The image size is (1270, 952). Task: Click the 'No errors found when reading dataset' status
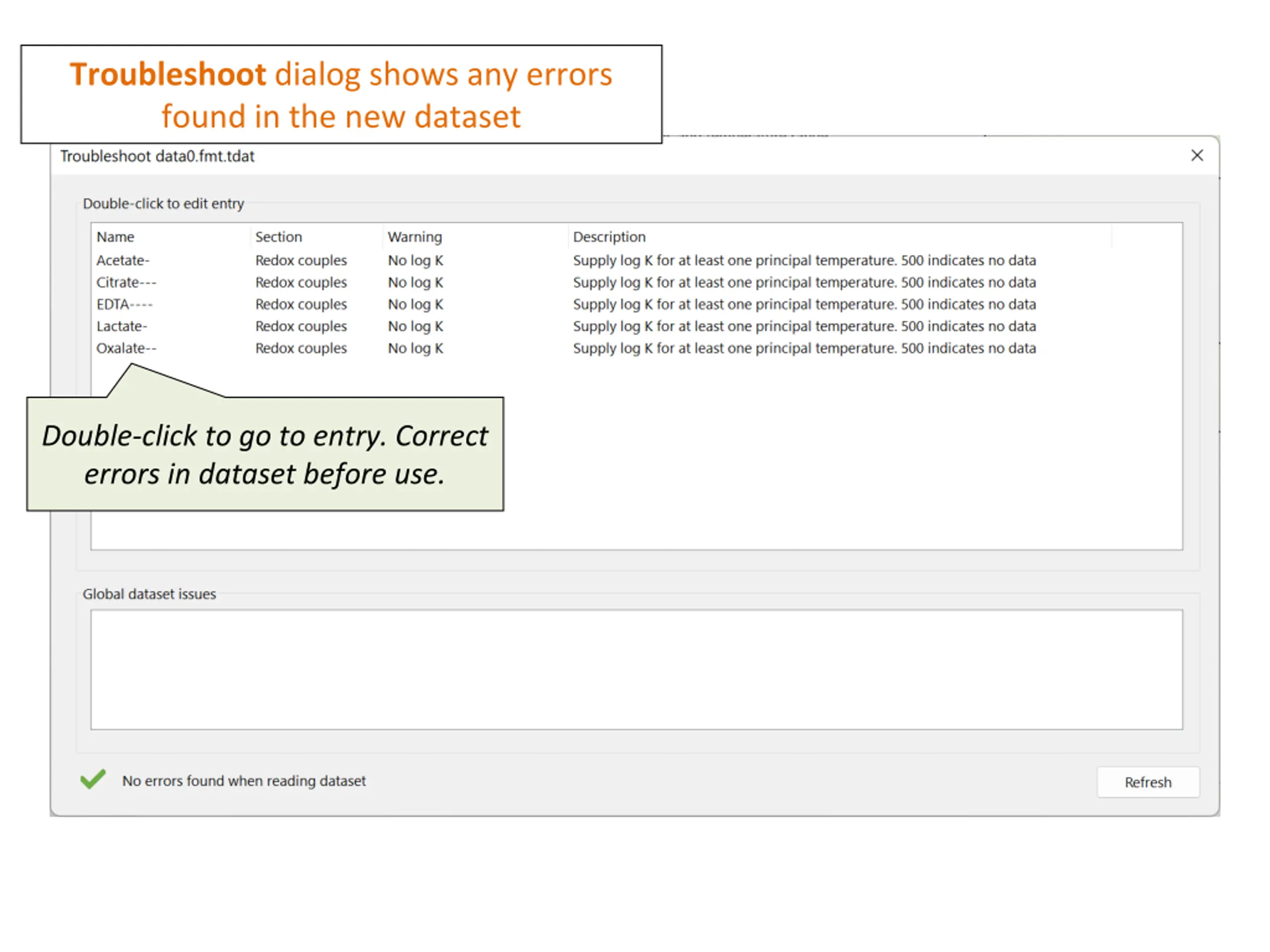(x=244, y=781)
